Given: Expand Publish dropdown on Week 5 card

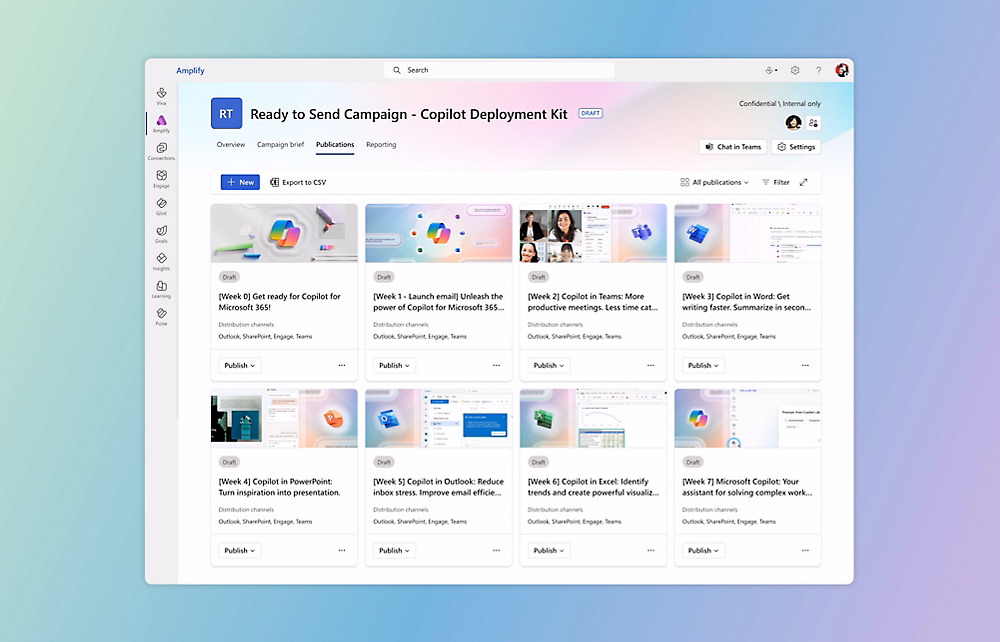Looking at the screenshot, I should [394, 550].
